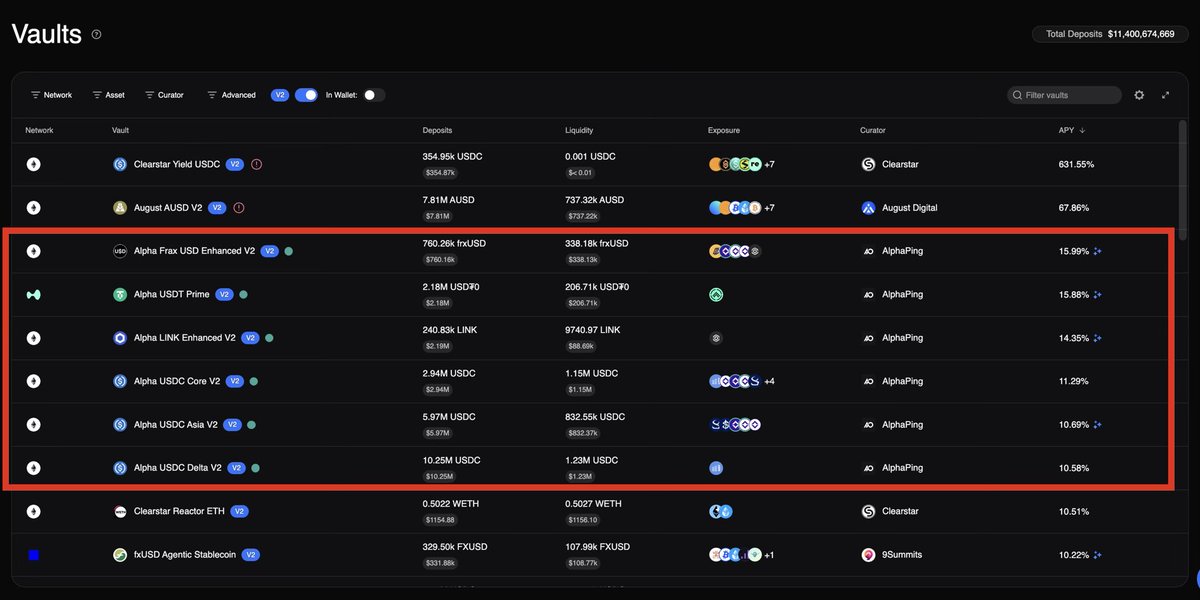This screenshot has height=600, width=1200.
Task: Click the warning icon on Clearstar Yield USDC
Action: (256, 164)
